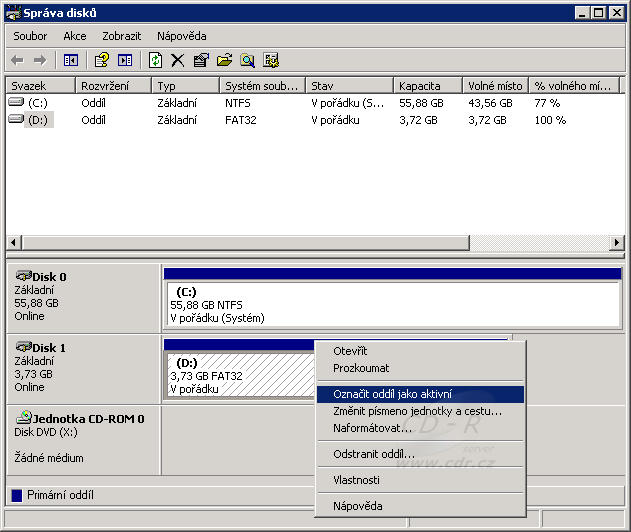
Task: Open the Soubor menu
Action: [30, 36]
